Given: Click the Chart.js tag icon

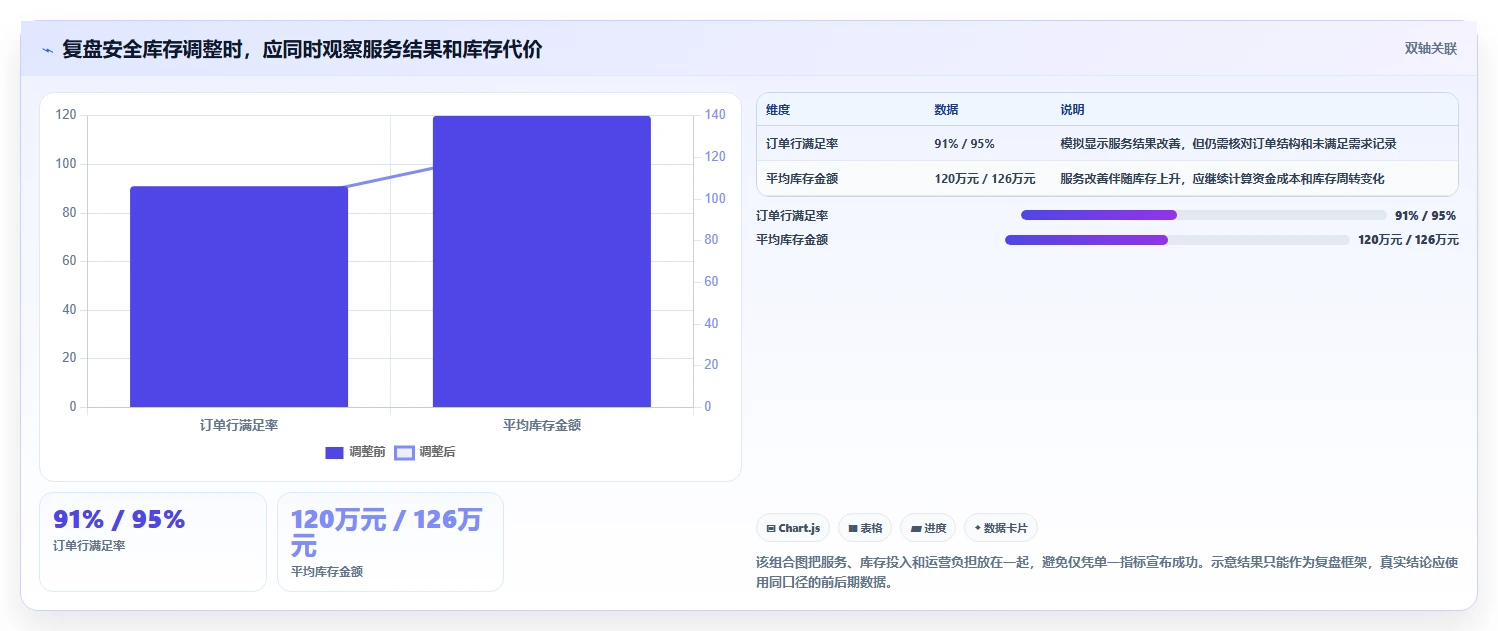Looking at the screenshot, I should coord(771,528).
